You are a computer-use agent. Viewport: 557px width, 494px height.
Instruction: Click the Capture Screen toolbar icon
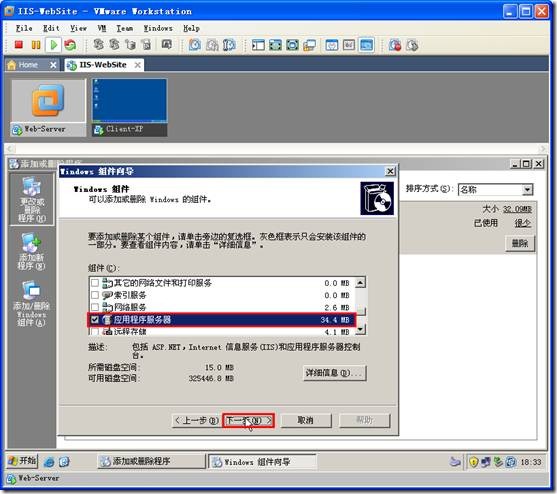pos(167,45)
